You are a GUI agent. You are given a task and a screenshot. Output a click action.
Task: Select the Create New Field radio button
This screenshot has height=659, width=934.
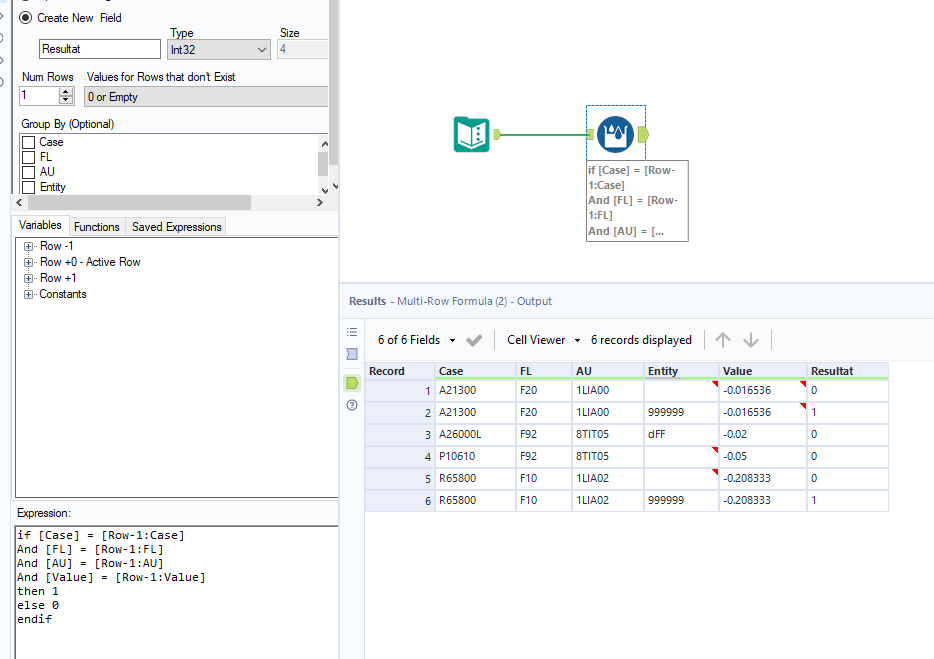pos(25,18)
